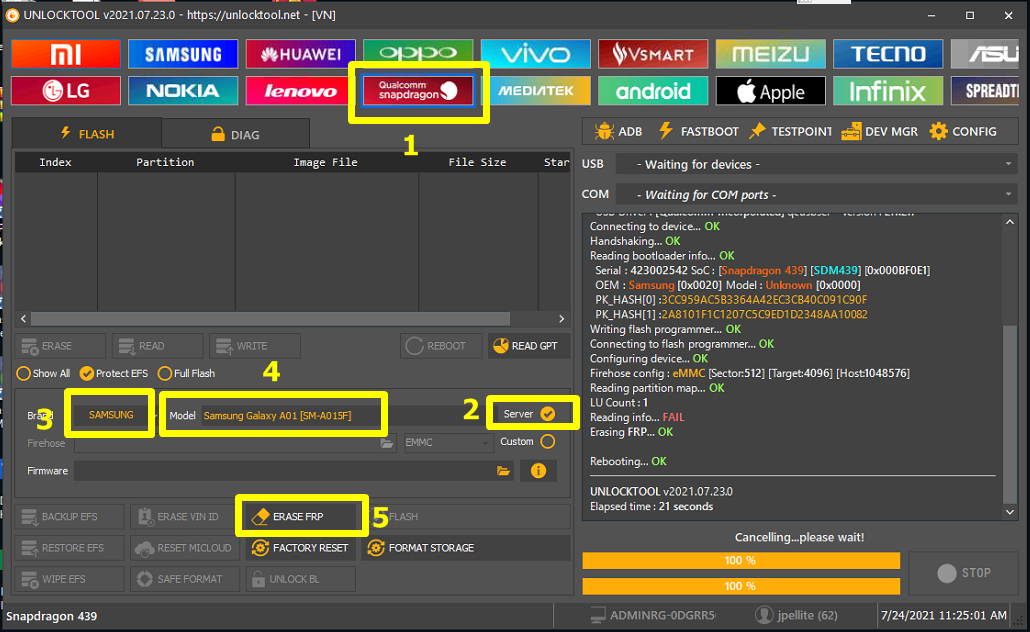
Task: Select the LG brand tile
Action: coord(66,91)
